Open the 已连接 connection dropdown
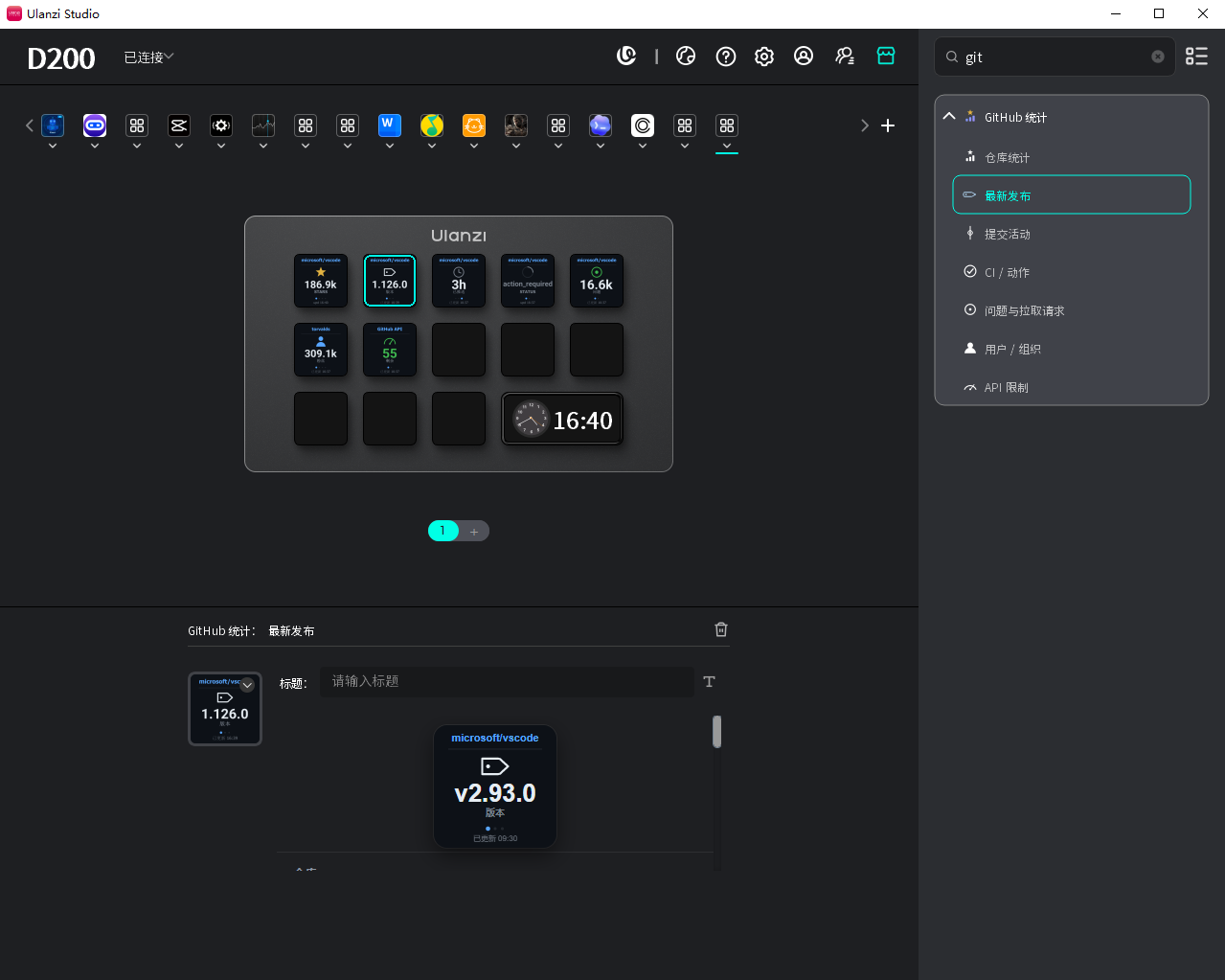Screen dimensions: 1225x980 (148, 57)
